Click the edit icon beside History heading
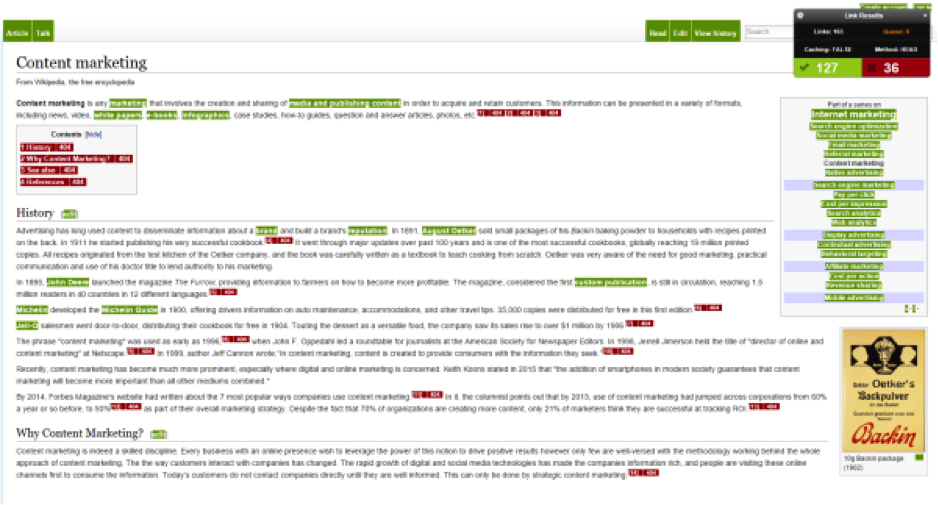The width and height of the screenshot is (938, 505). [x=69, y=214]
